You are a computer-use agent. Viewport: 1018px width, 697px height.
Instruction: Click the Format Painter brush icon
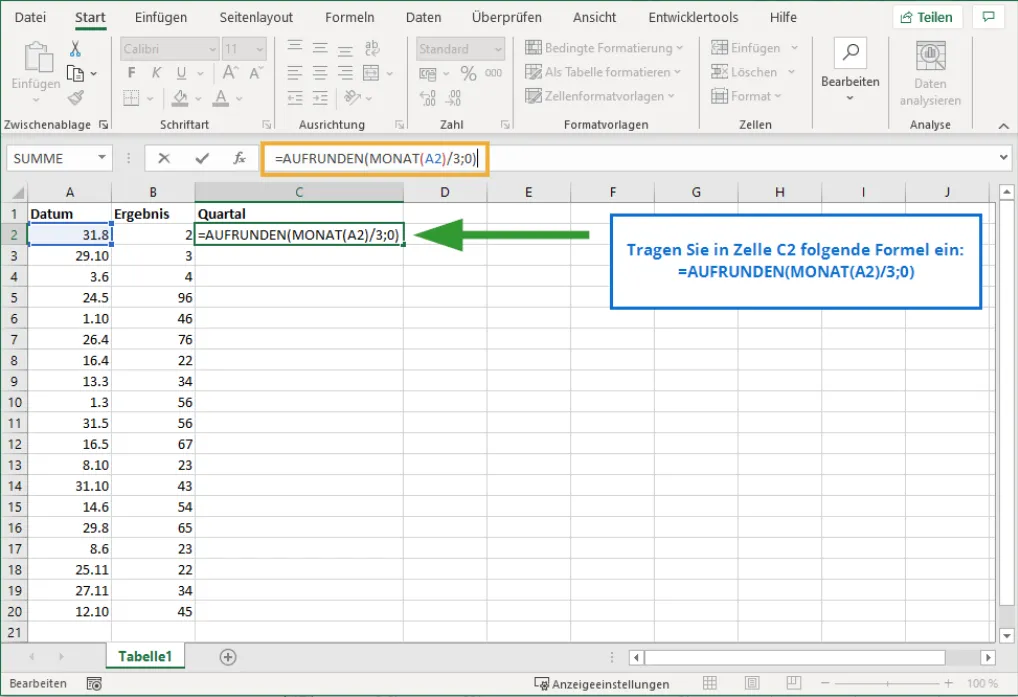coord(75,97)
